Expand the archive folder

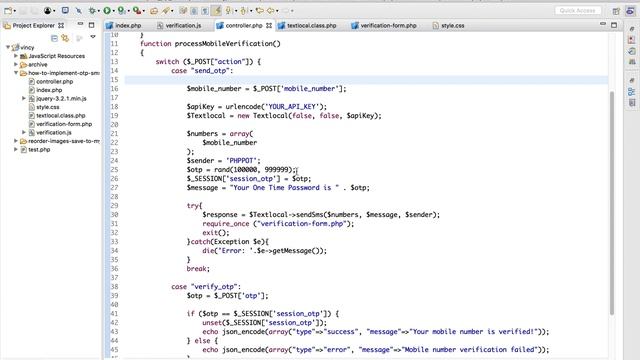(16, 64)
